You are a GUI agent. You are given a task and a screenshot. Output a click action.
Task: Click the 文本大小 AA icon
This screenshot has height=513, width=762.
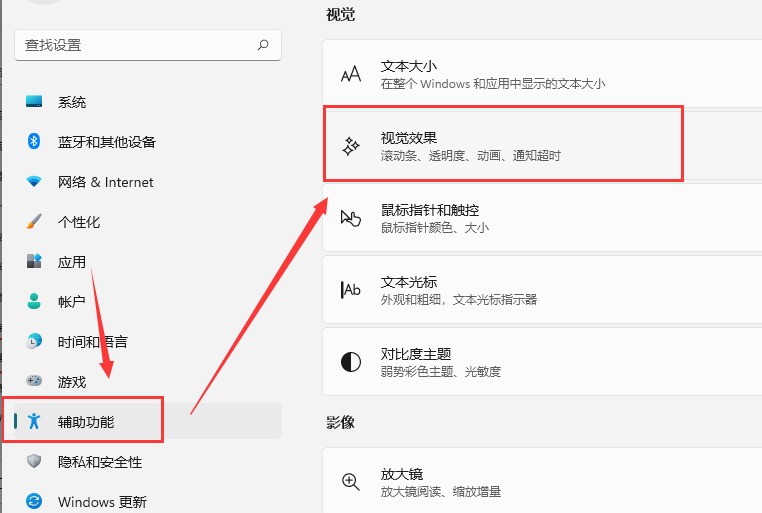[351, 74]
